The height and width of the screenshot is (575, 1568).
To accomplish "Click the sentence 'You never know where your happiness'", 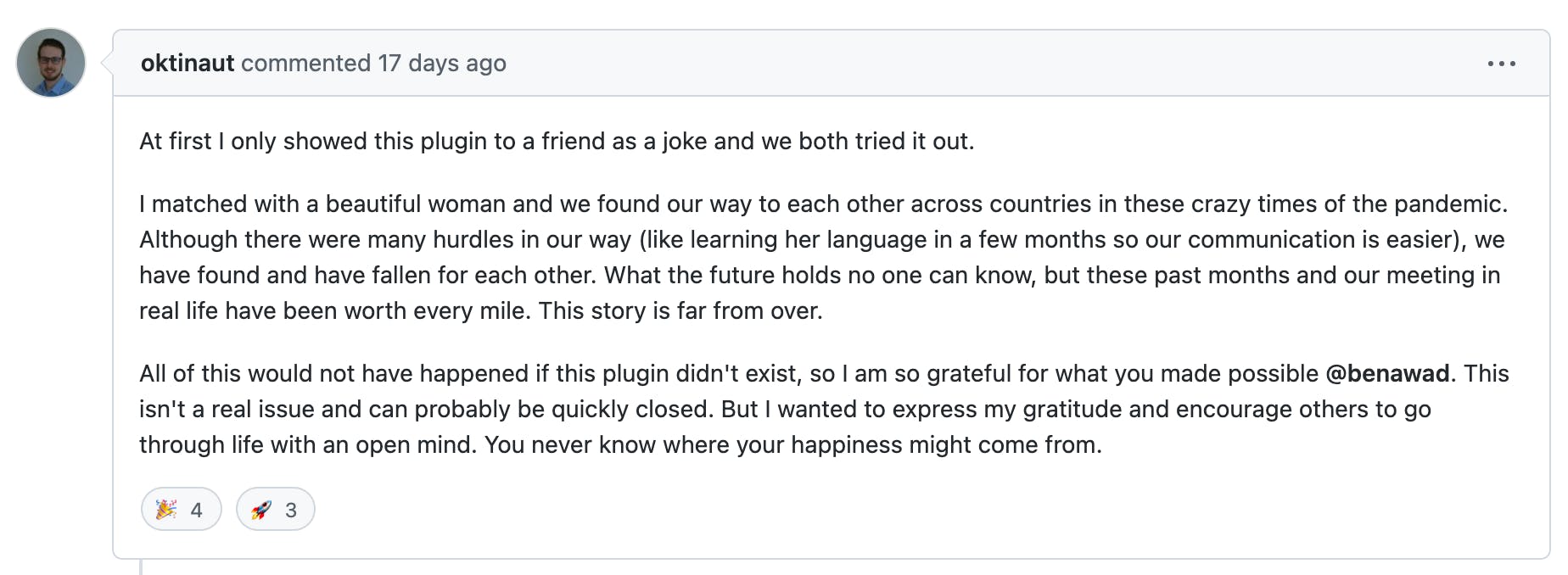I will tap(792, 444).
